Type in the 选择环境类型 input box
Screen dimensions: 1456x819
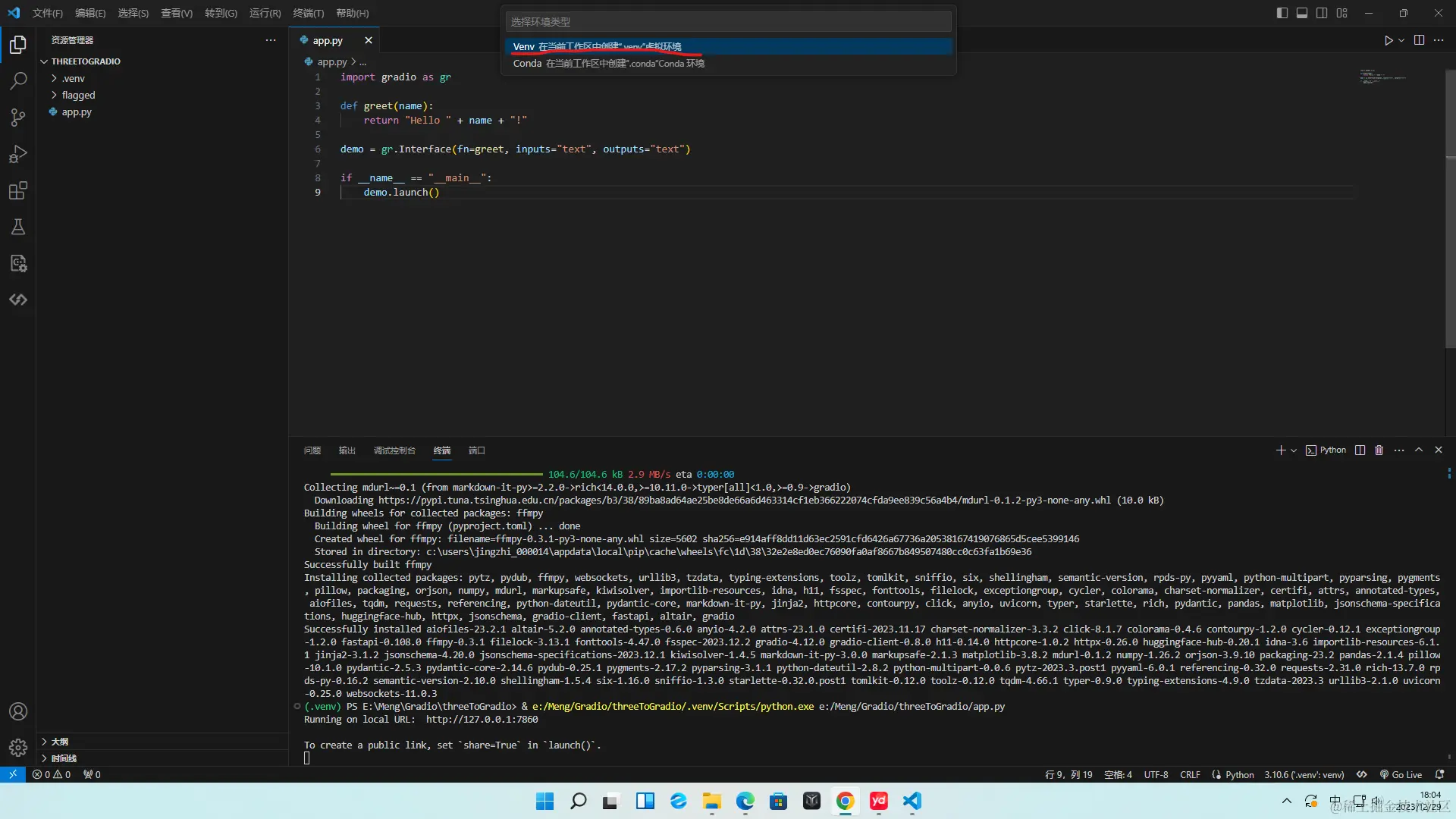(x=728, y=22)
